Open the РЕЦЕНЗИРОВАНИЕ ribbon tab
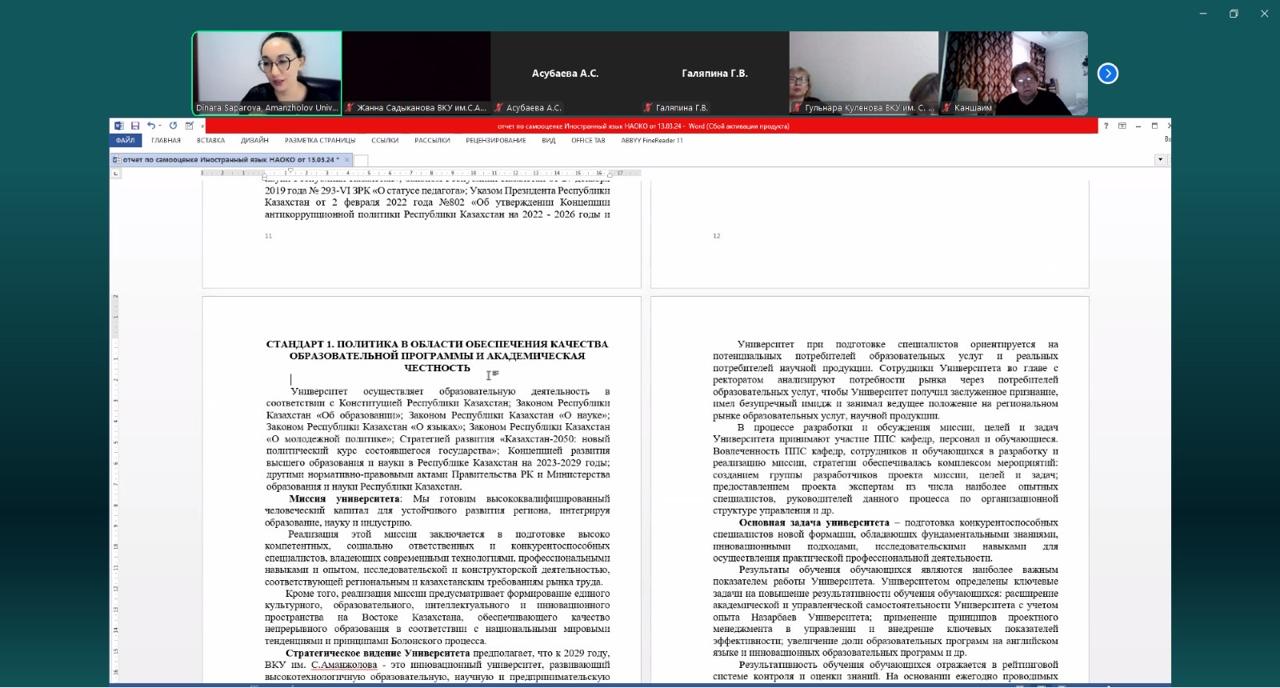This screenshot has width=1280, height=688. point(495,141)
